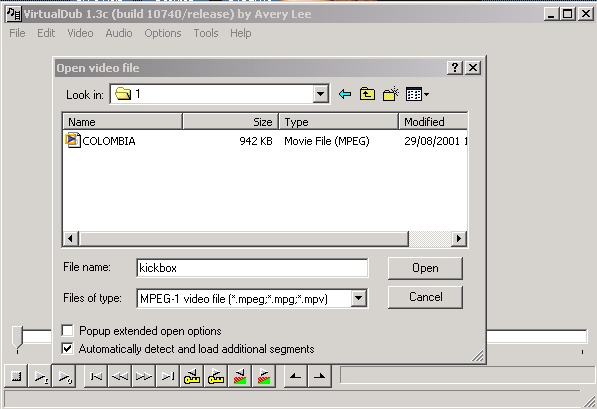Screen dimensions: 597x409
Task: Click the VirtualDub title bar app icon
Action: [14, 14]
